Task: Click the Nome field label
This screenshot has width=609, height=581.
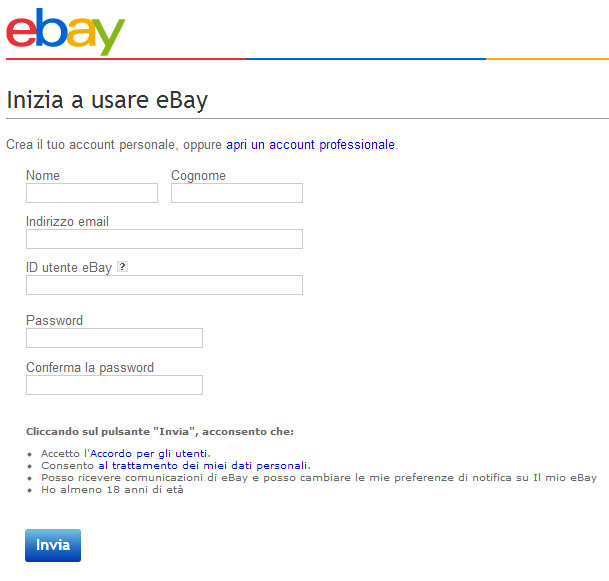Action: (43, 176)
